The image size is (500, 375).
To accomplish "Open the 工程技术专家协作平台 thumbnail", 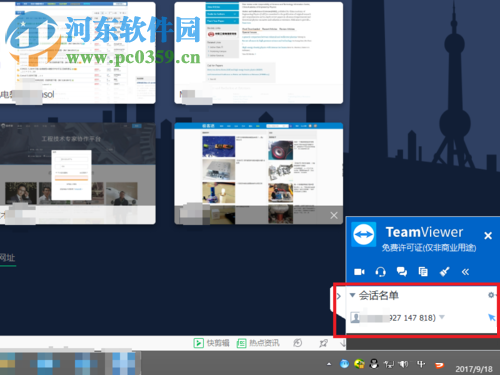I will pos(78,173).
